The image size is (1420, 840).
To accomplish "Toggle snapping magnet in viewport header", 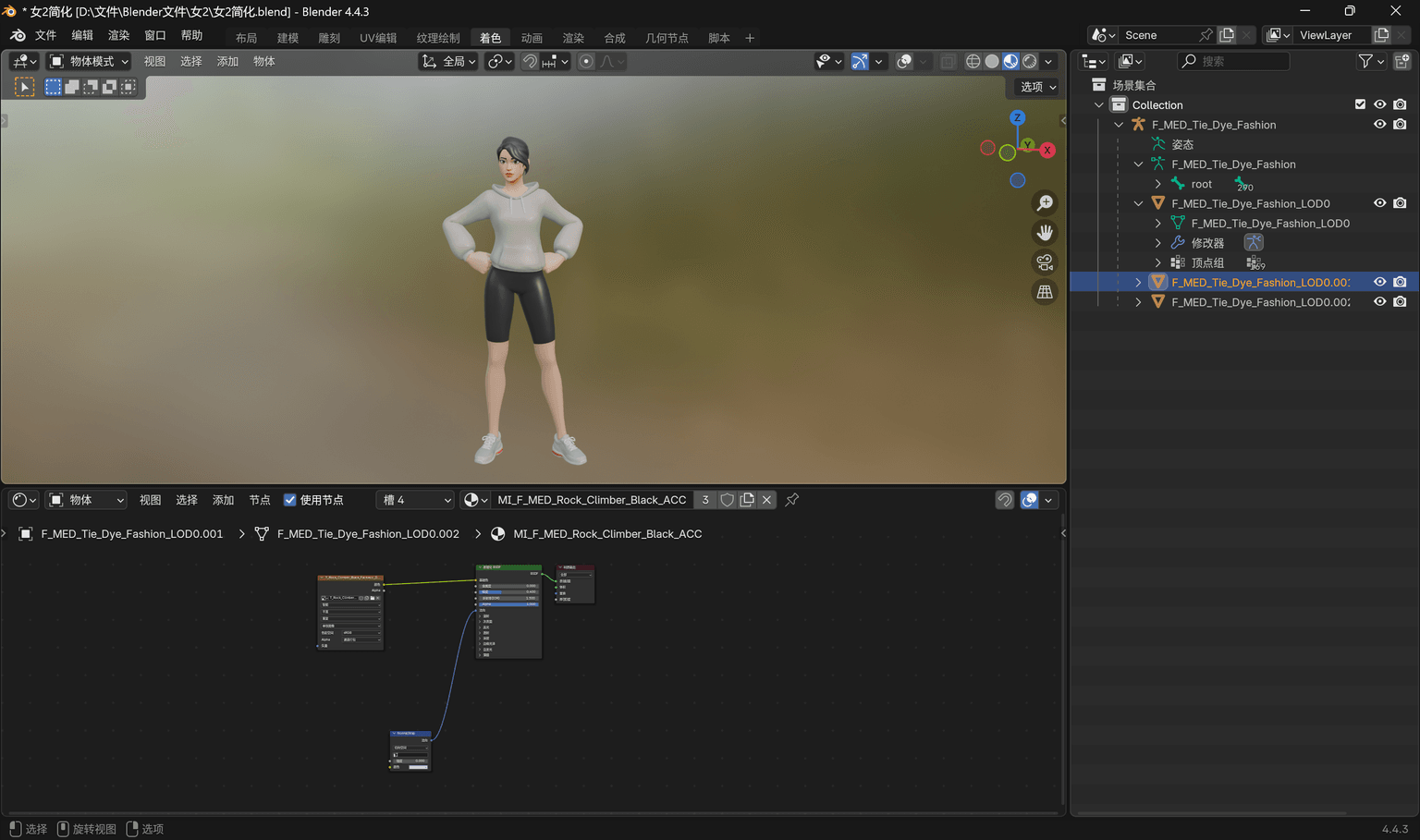I will (530, 61).
